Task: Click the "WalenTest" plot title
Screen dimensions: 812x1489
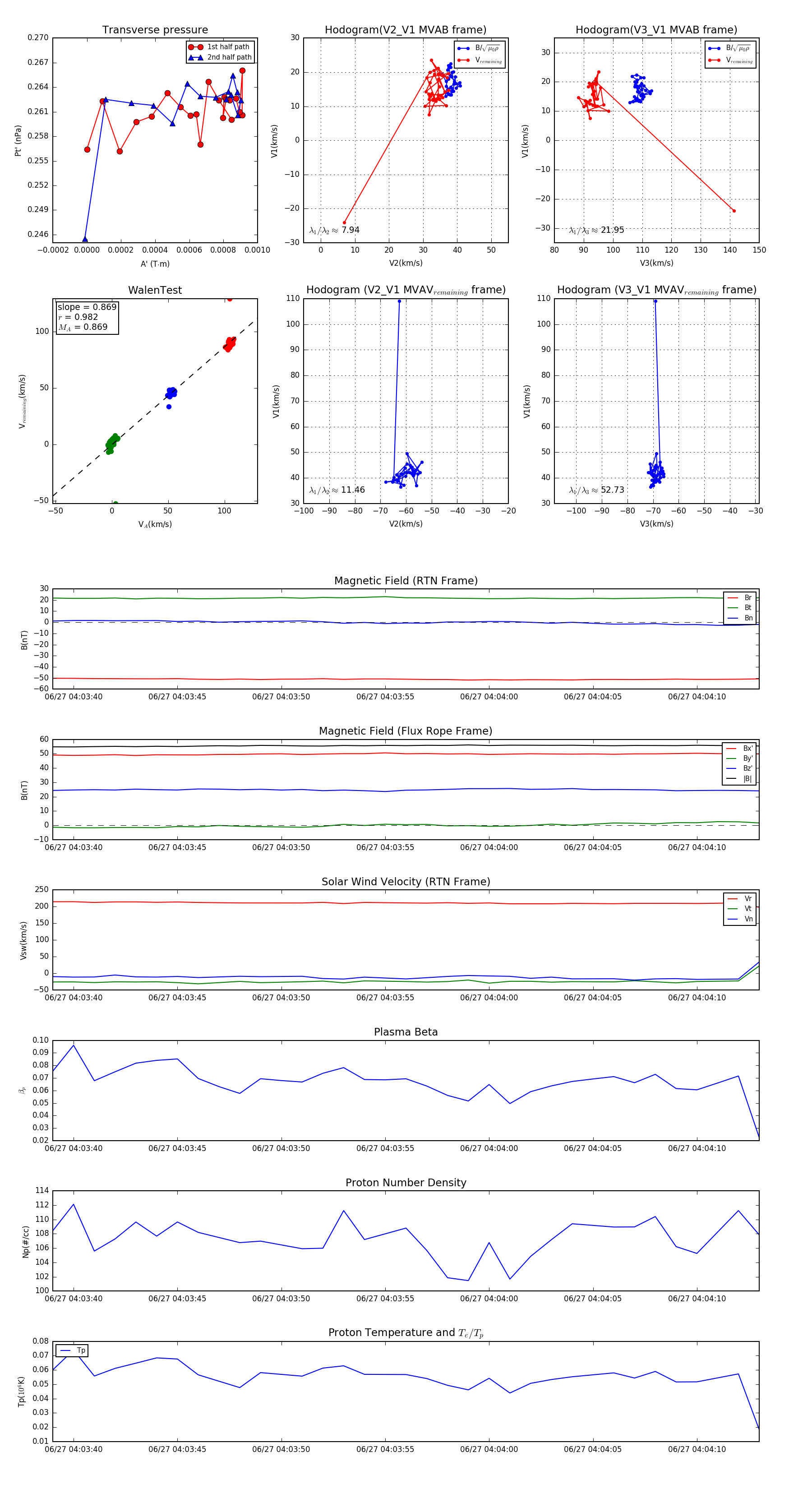Action: pos(155,290)
